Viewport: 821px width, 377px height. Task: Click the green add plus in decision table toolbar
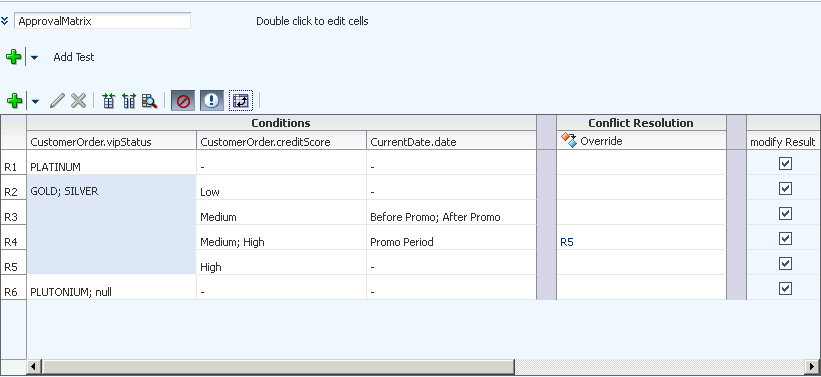14,101
